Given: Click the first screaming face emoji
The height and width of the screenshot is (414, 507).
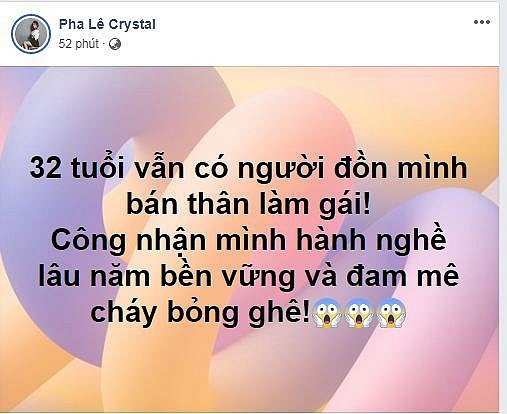Looking at the screenshot, I should [x=326, y=313].
